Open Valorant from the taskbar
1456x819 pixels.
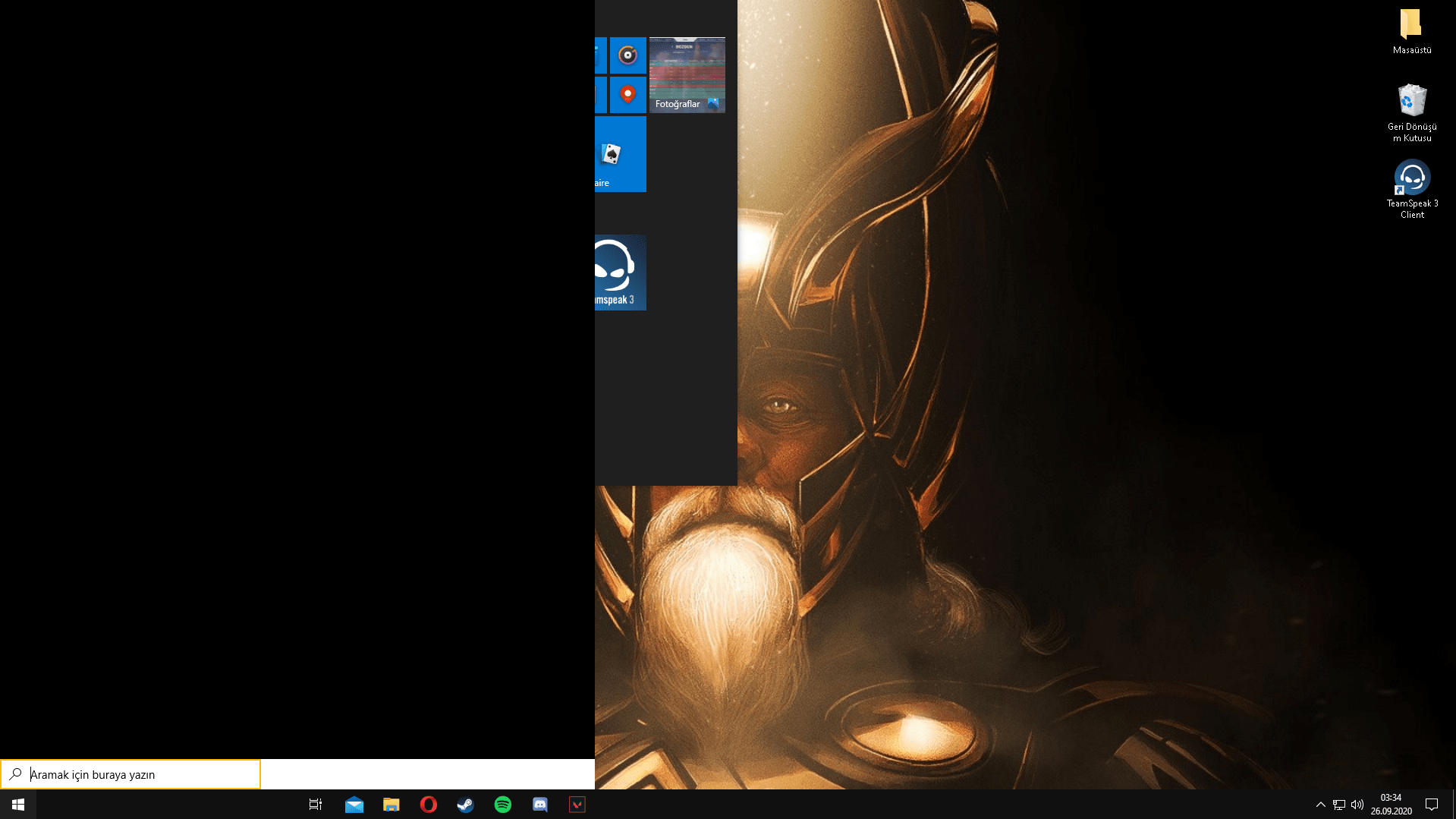(x=577, y=804)
